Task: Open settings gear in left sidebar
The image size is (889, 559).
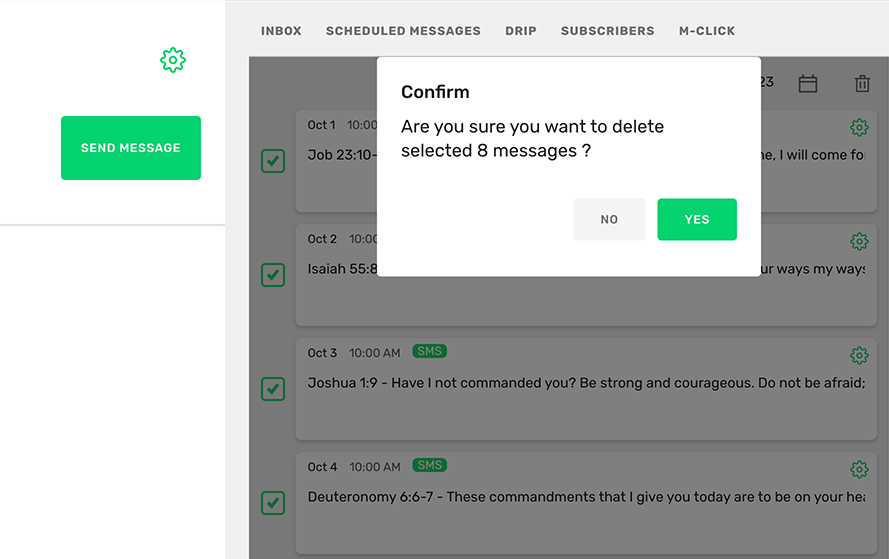Action: point(173,61)
